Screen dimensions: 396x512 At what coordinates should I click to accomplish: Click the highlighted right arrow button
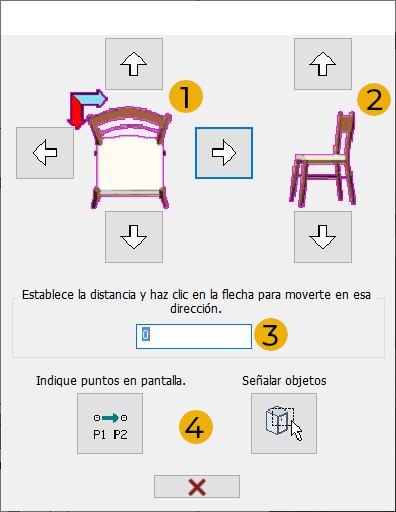pos(224,153)
